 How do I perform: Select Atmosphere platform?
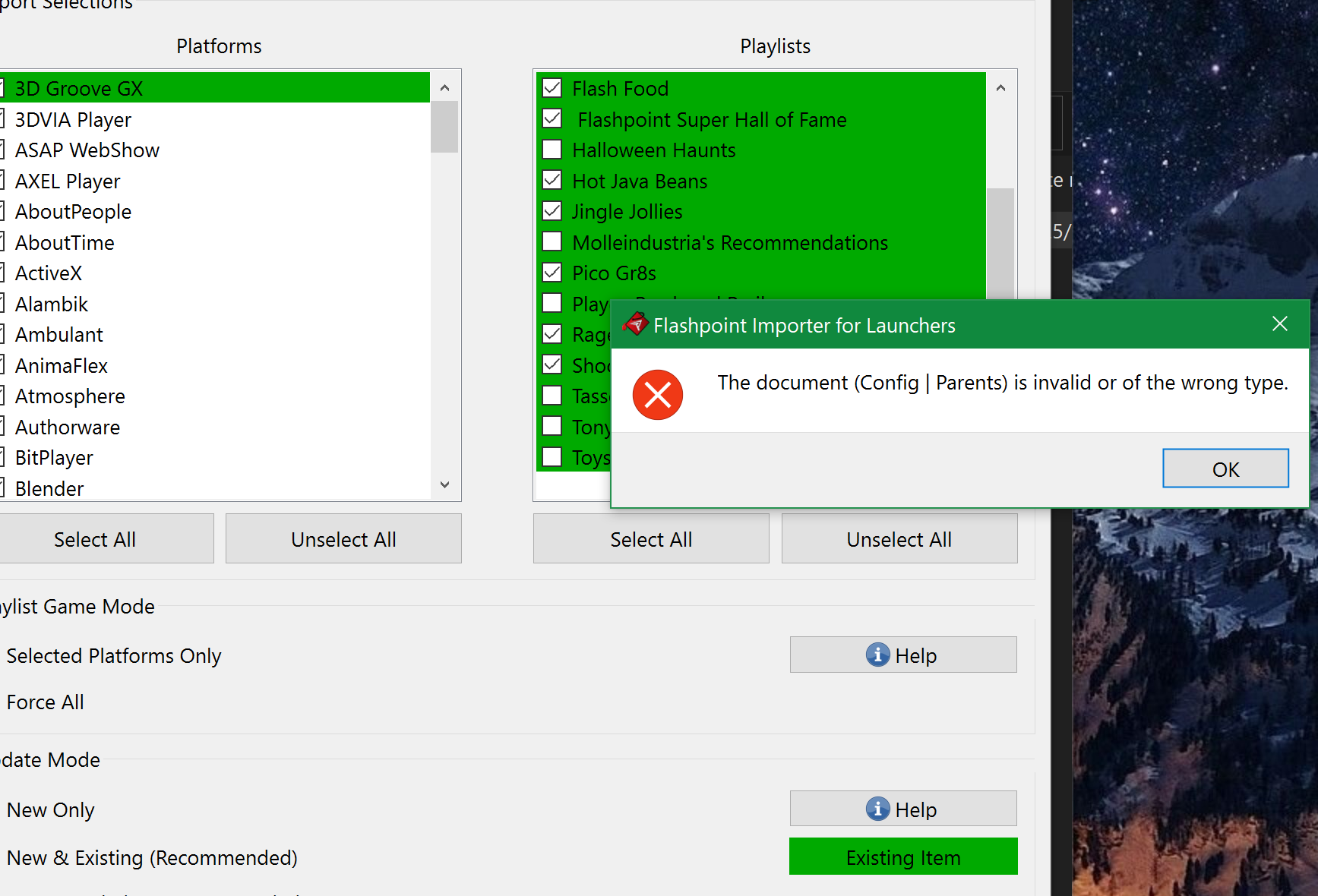point(215,396)
